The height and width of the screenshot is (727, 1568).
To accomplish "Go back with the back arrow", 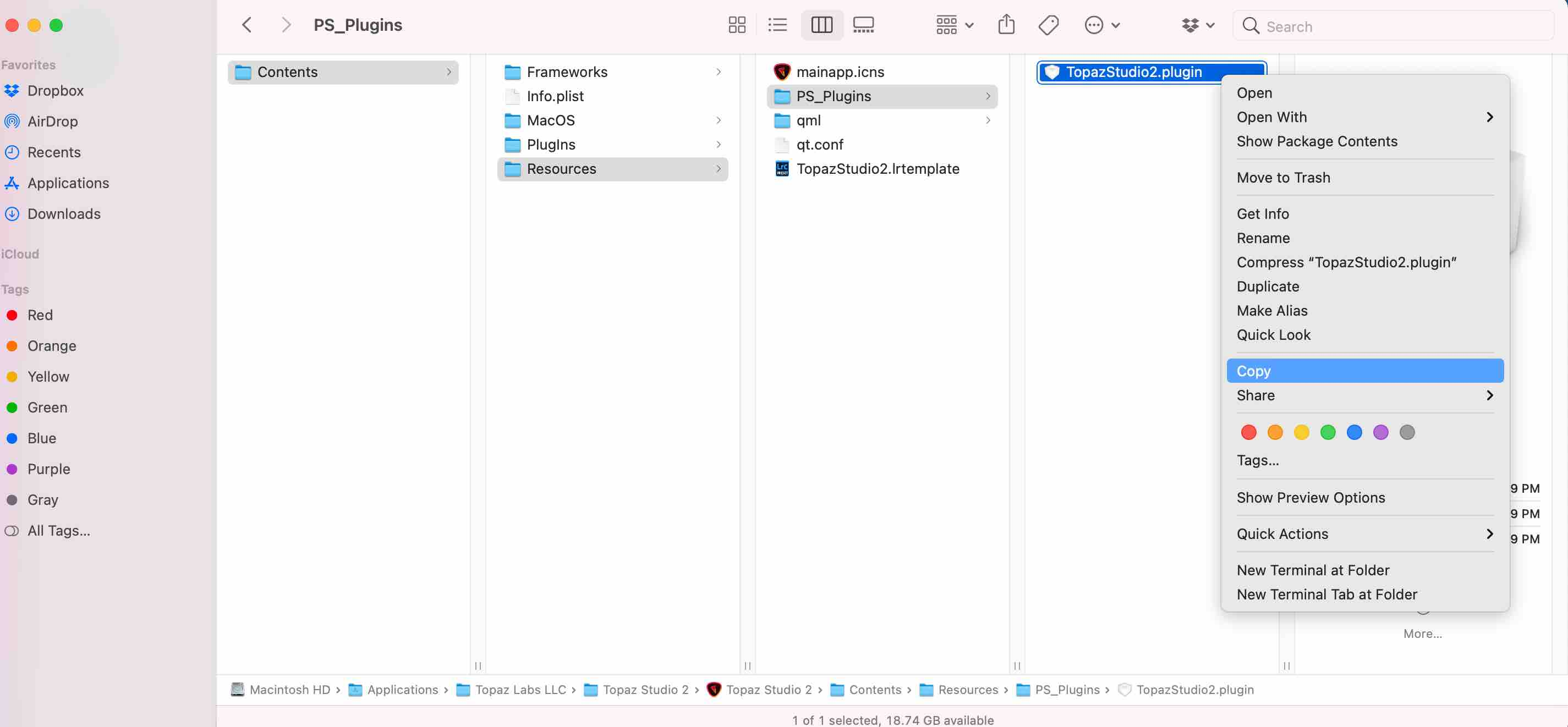I will tap(247, 25).
